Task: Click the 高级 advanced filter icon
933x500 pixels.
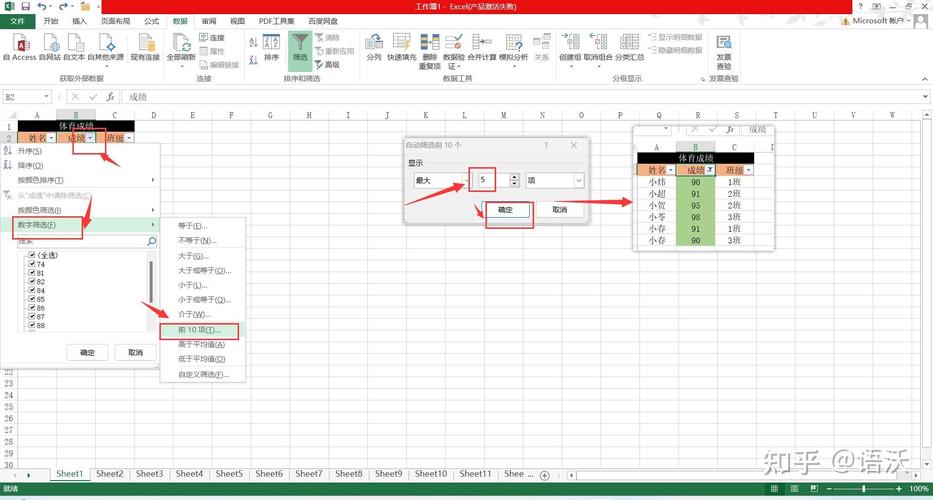Action: coord(327,64)
